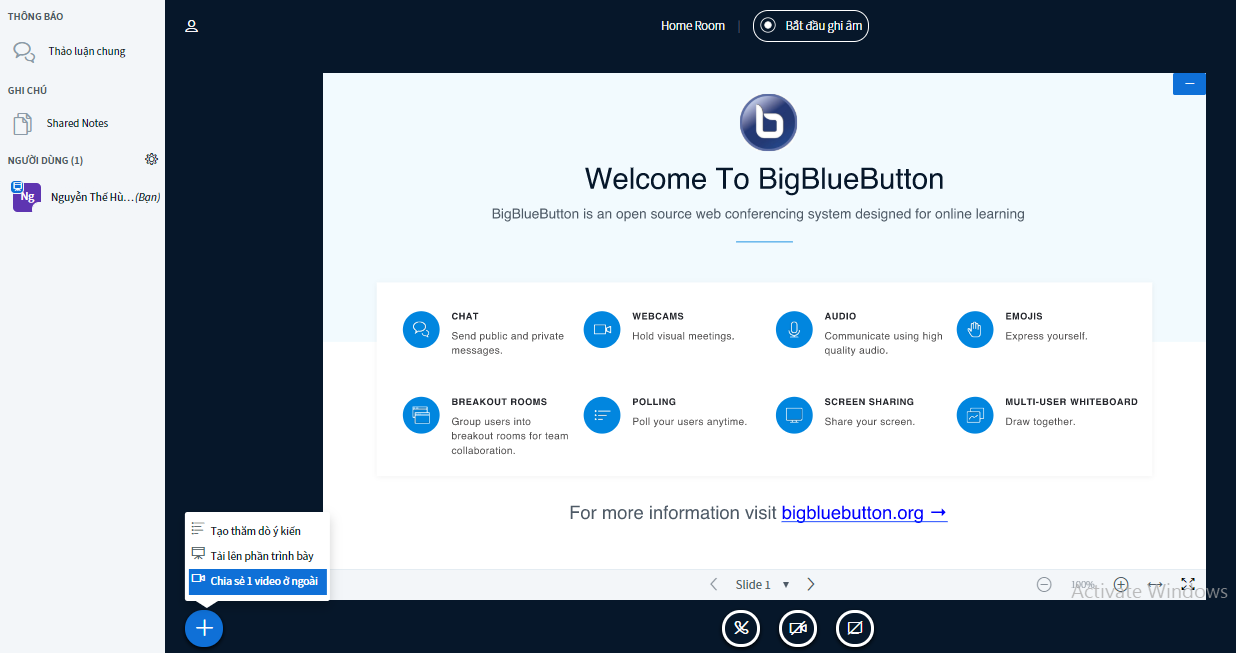Select the Nguyễn Thế Hù... user avatar
The width and height of the screenshot is (1236, 653).
point(26,197)
